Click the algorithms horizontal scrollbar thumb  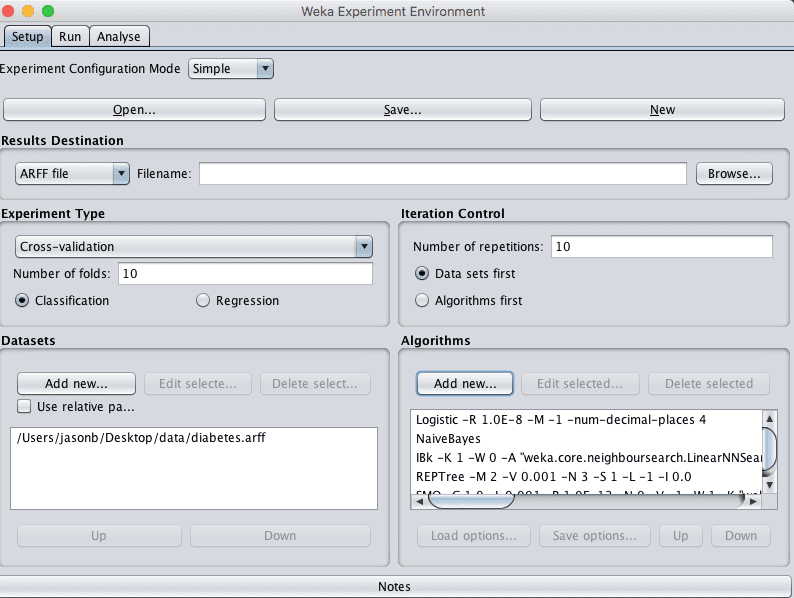[471, 501]
